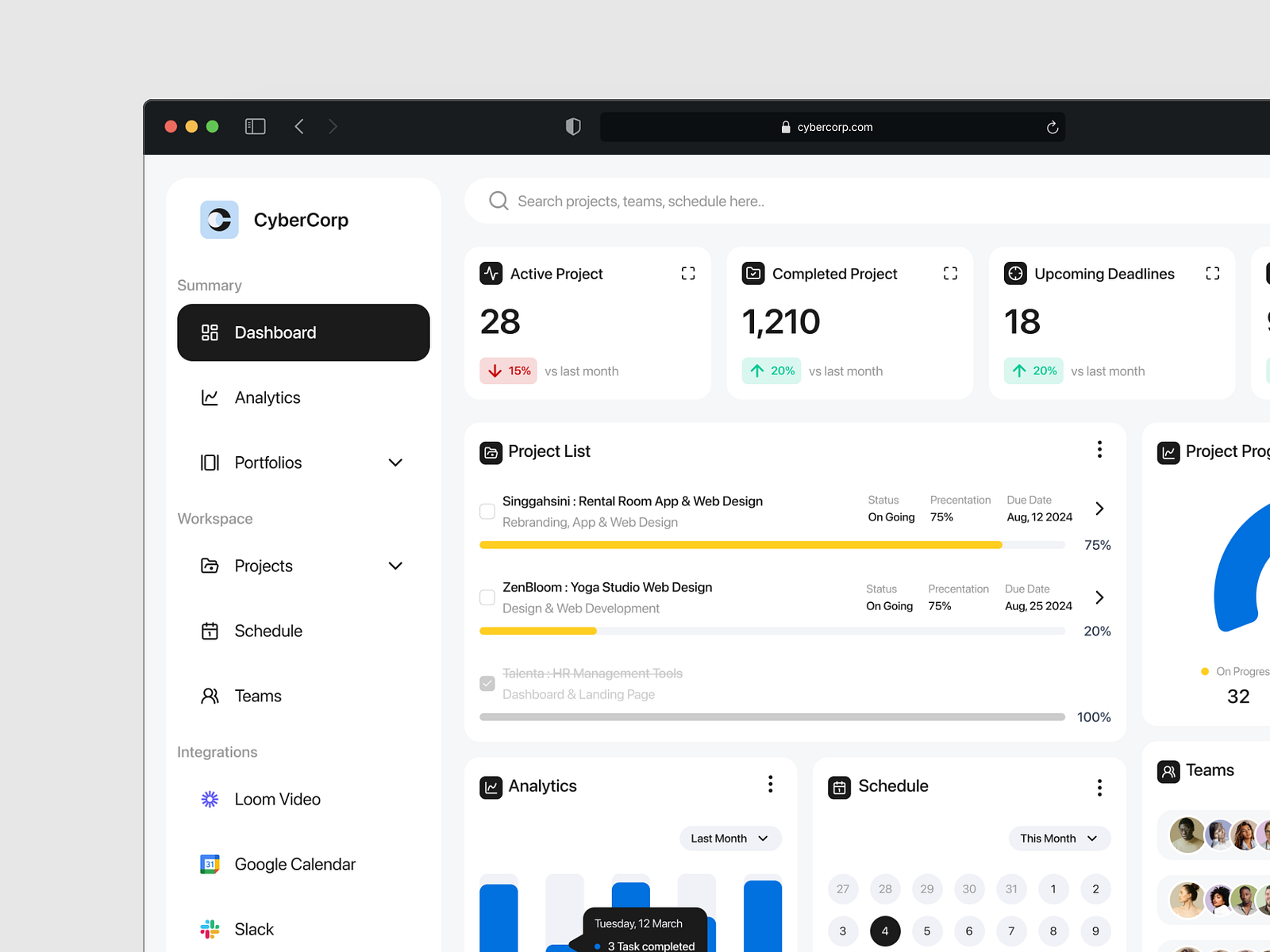Open the Slack integration
The width and height of the screenshot is (1270, 952).
click(253, 928)
